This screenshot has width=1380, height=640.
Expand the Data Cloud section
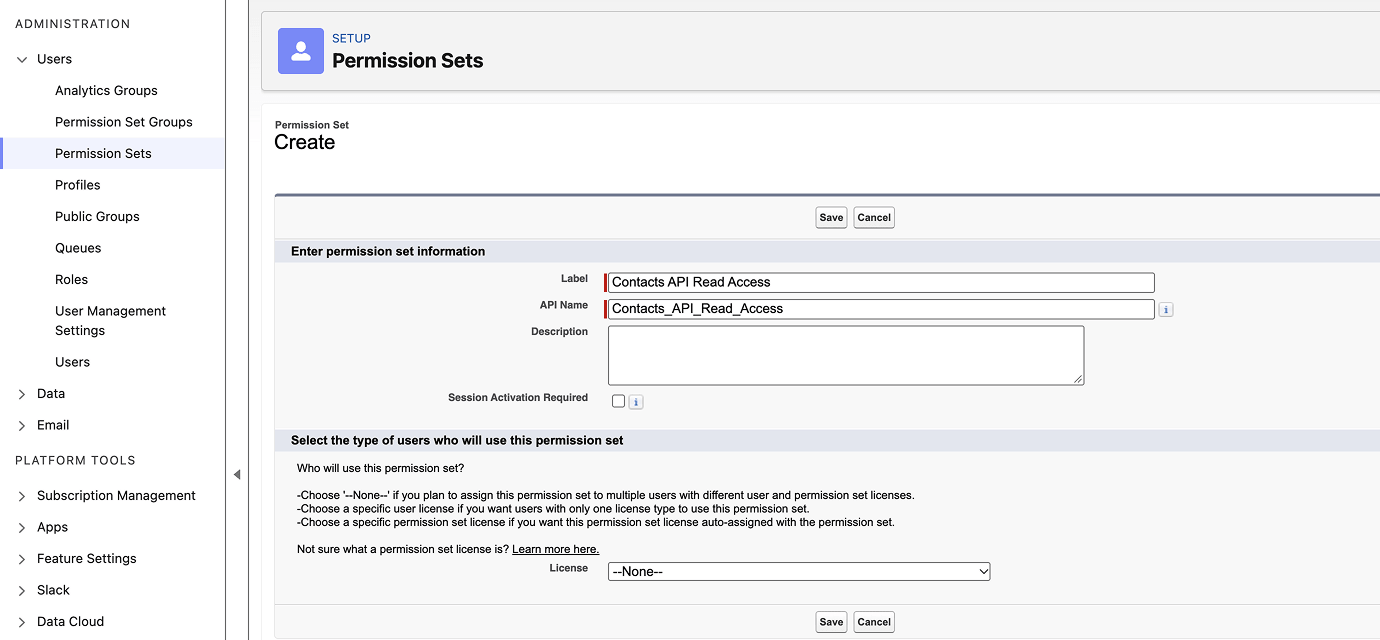pos(22,622)
